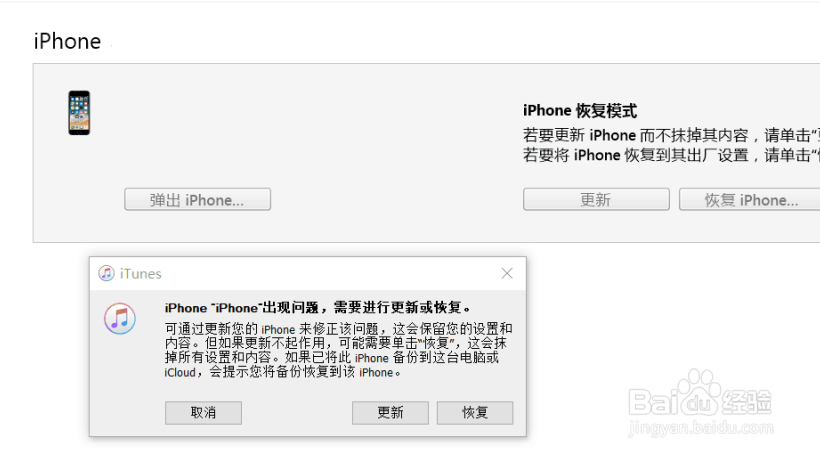This screenshot has width=820, height=456.
Task: Click the 恢复 iPhone... button
Action: coord(749,200)
